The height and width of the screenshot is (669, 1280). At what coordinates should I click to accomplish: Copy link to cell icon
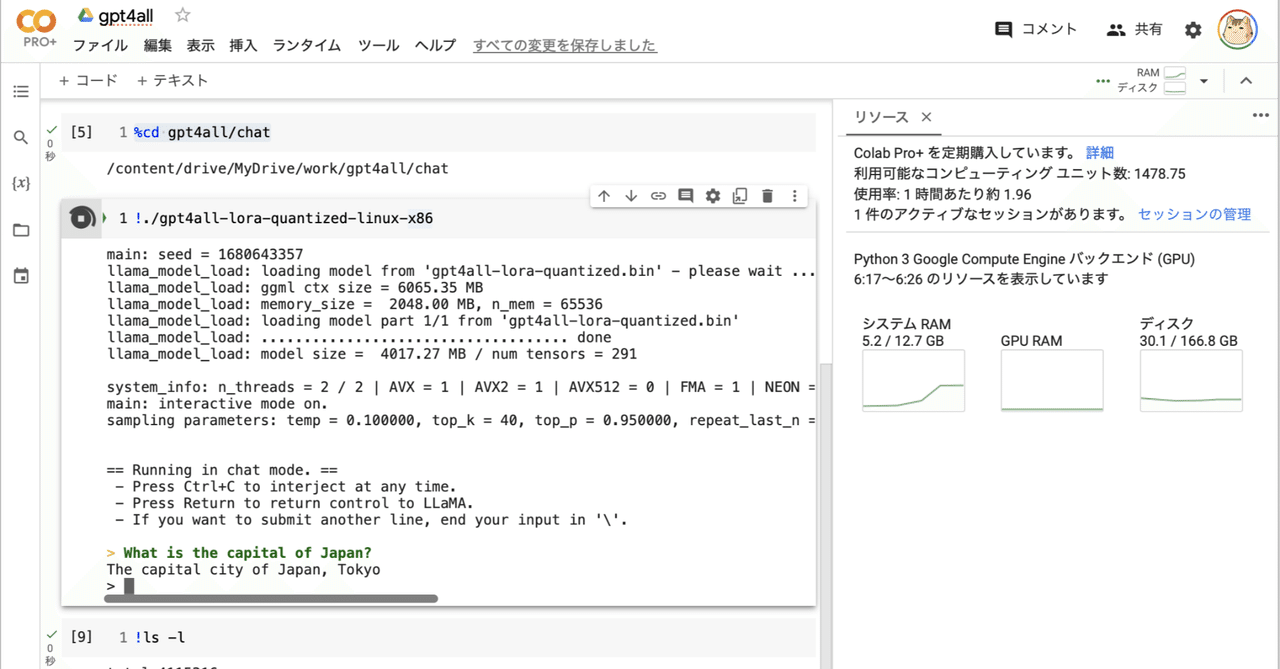click(658, 196)
